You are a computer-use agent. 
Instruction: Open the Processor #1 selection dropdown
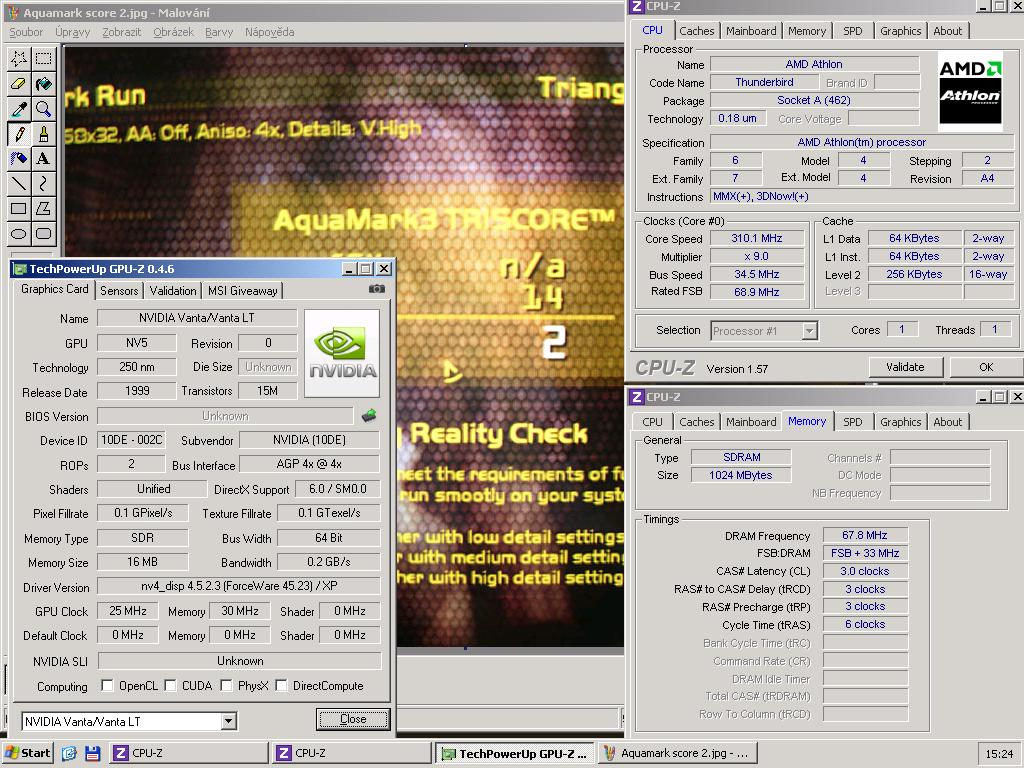[809, 331]
